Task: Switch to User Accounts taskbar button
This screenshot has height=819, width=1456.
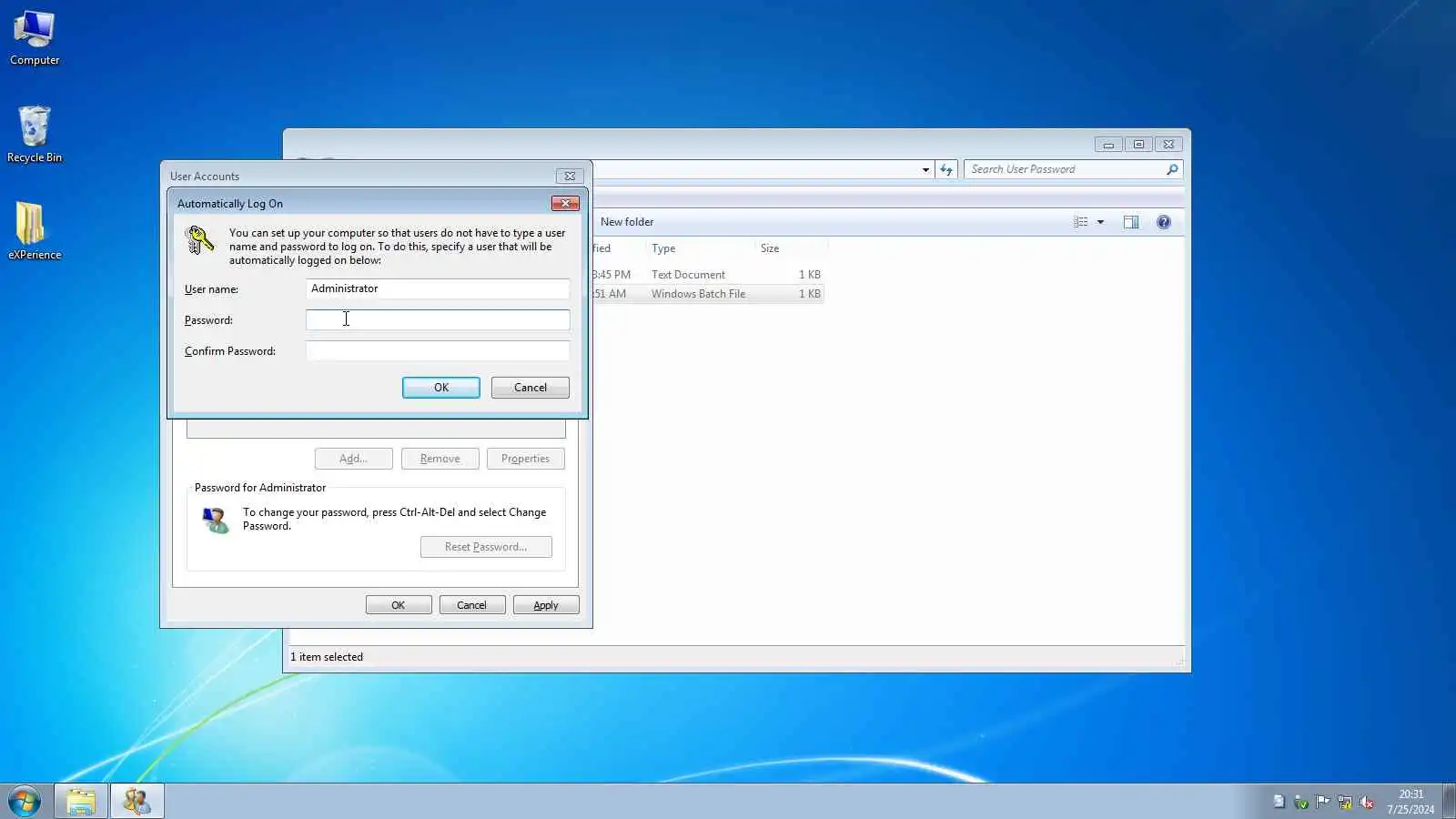Action: [137, 802]
